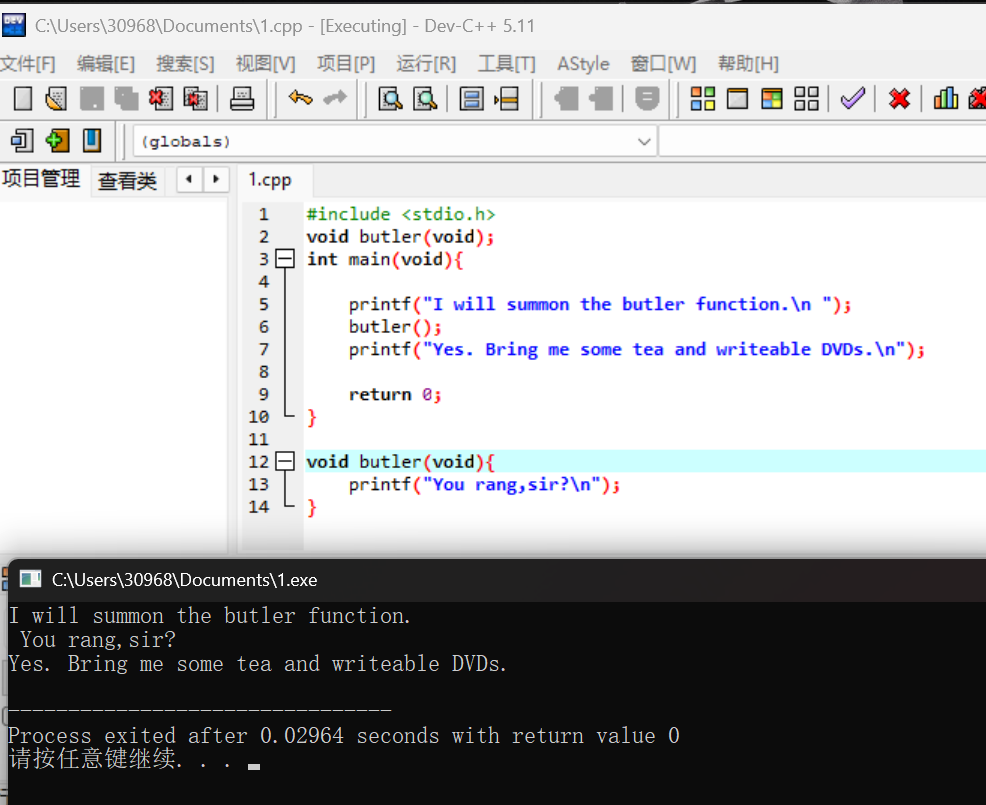986x805 pixels.
Task: Click the Toggle comment icon
Action: tap(647, 99)
